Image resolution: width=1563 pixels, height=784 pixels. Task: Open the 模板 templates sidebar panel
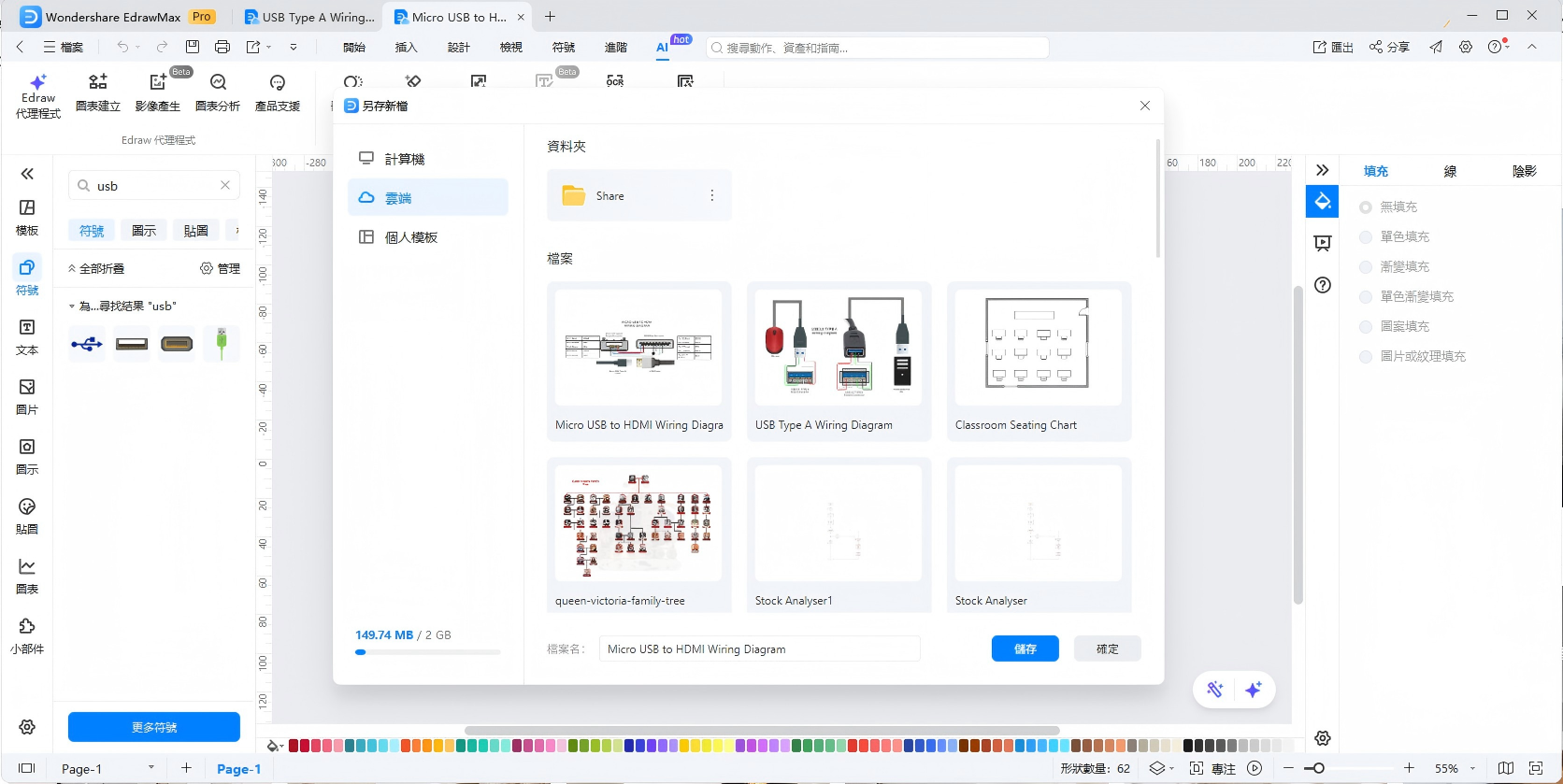(27, 217)
